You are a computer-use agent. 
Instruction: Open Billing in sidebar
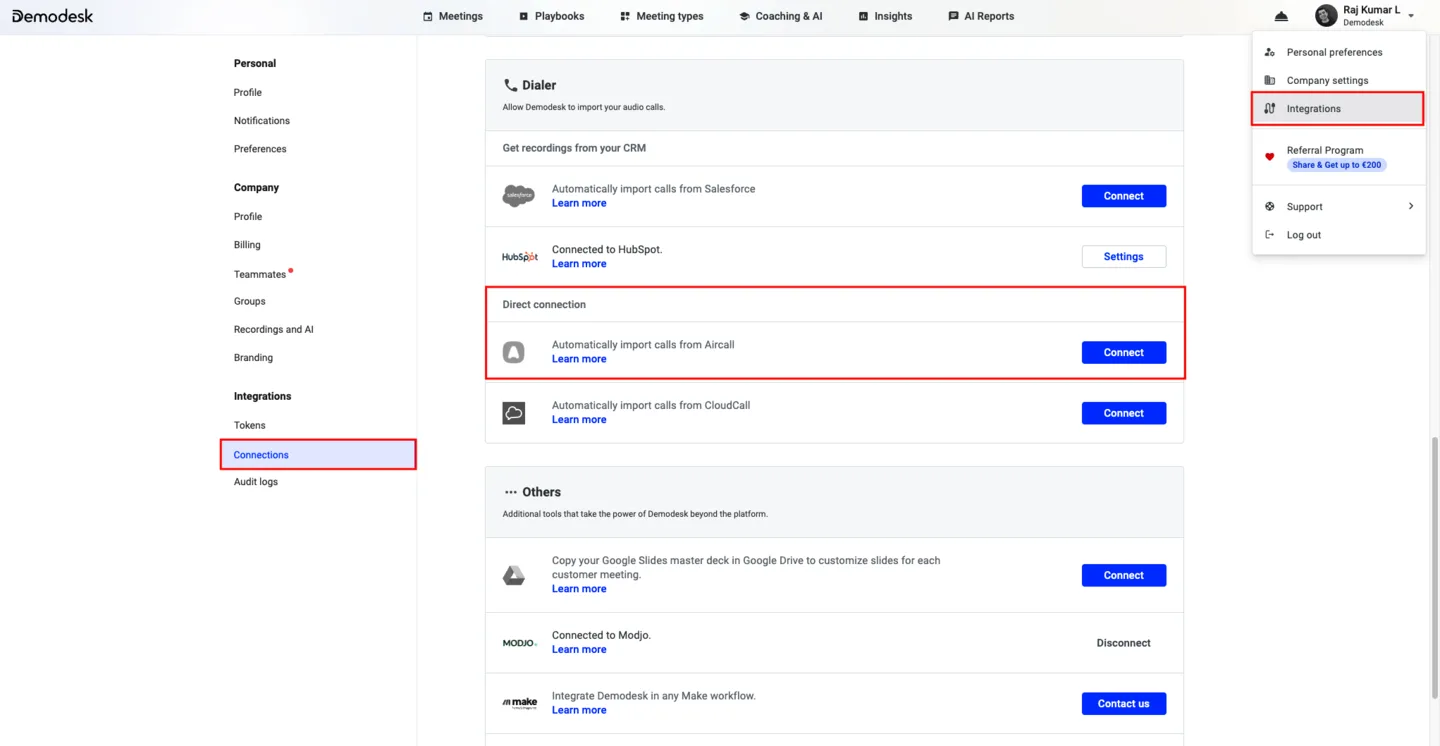pyautogui.click(x=247, y=245)
